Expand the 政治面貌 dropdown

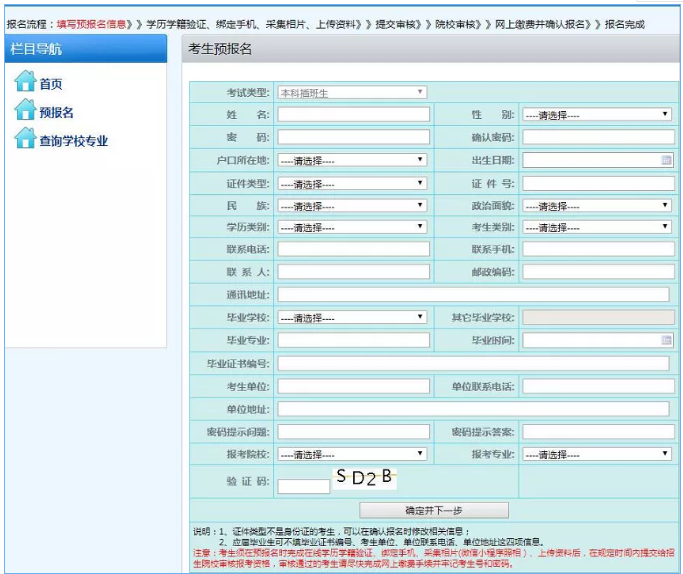pos(596,206)
